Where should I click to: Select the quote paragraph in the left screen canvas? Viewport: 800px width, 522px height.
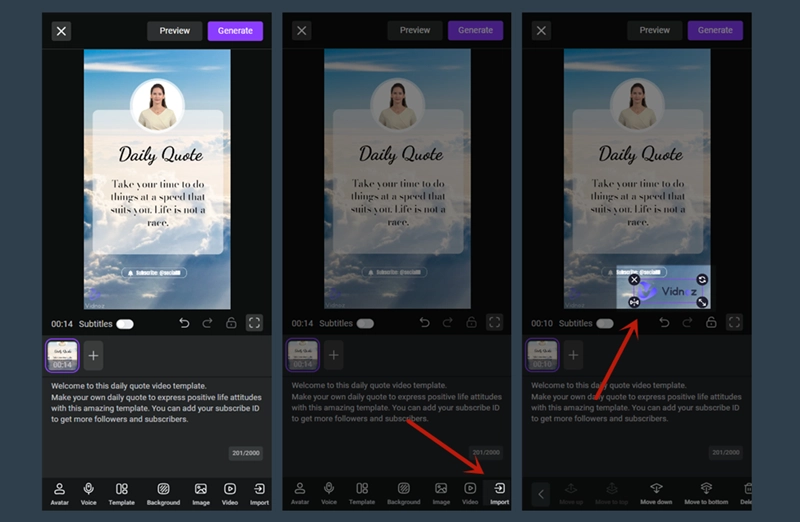[158, 203]
